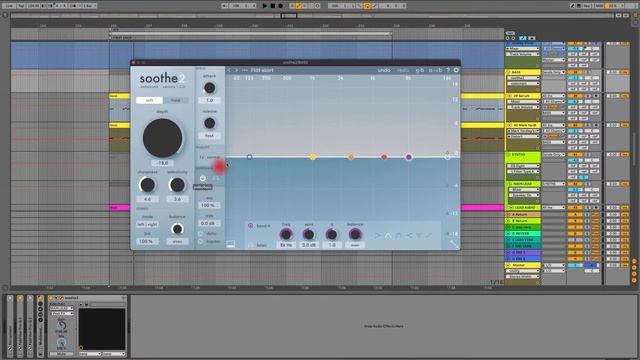Choose last band shape icon

429,236
